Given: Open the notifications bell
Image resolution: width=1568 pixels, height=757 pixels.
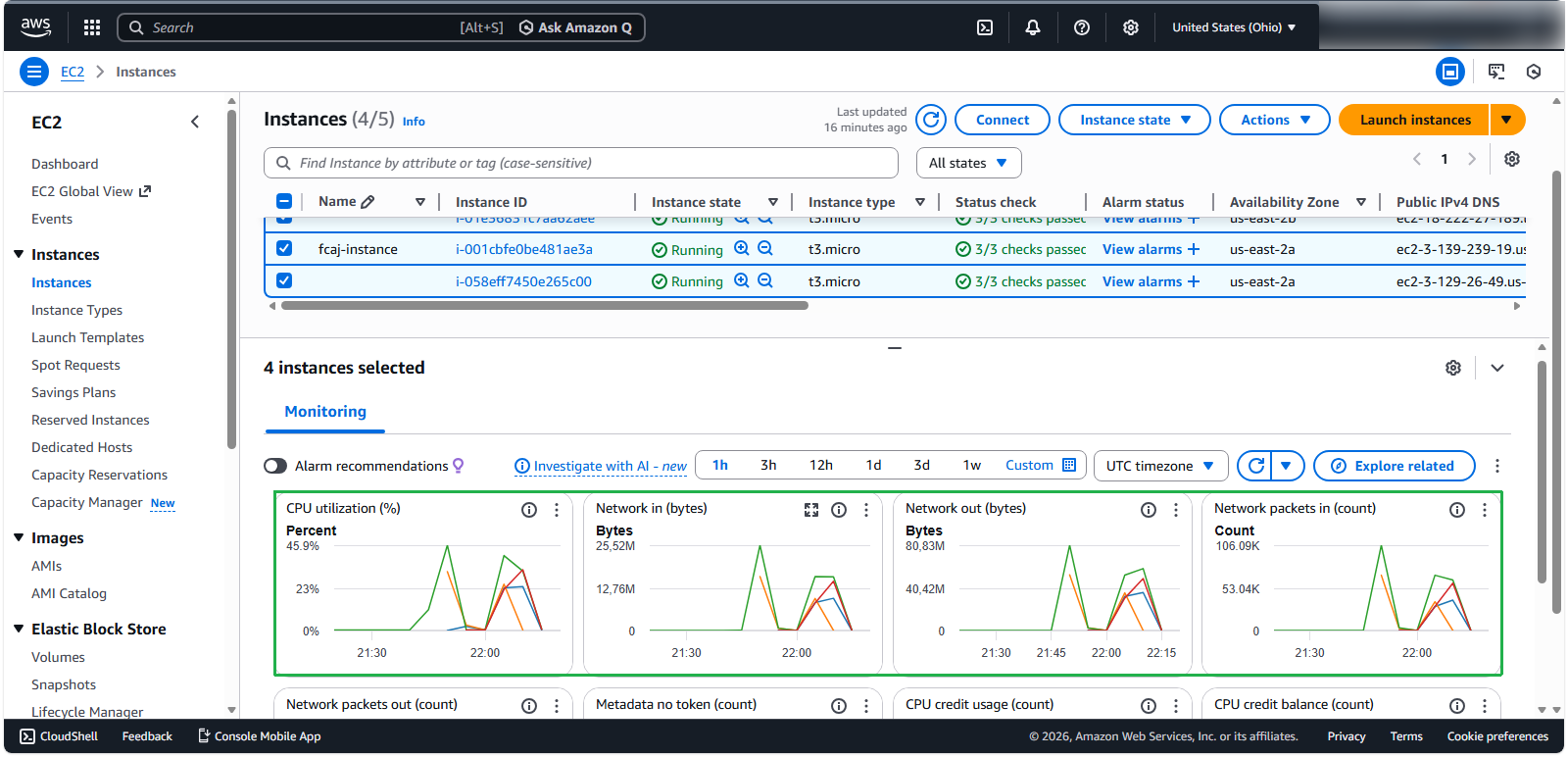Looking at the screenshot, I should coord(1033,27).
